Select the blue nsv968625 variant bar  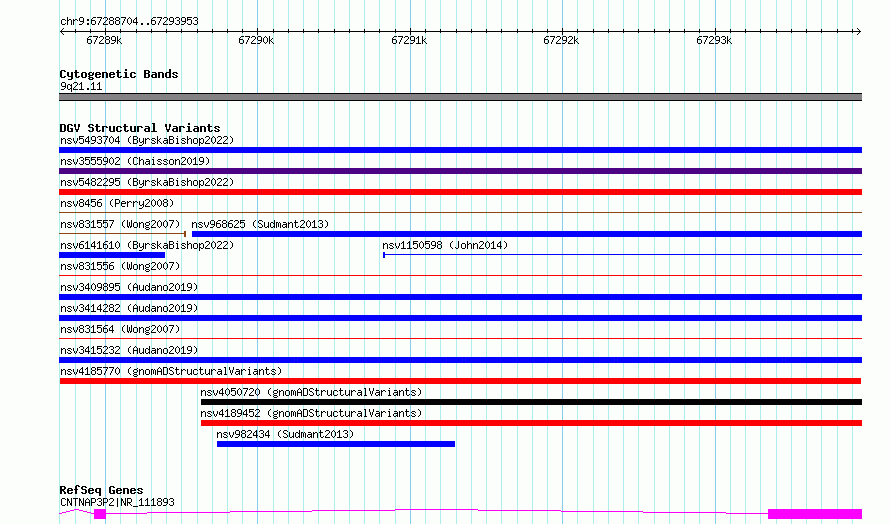(527, 234)
